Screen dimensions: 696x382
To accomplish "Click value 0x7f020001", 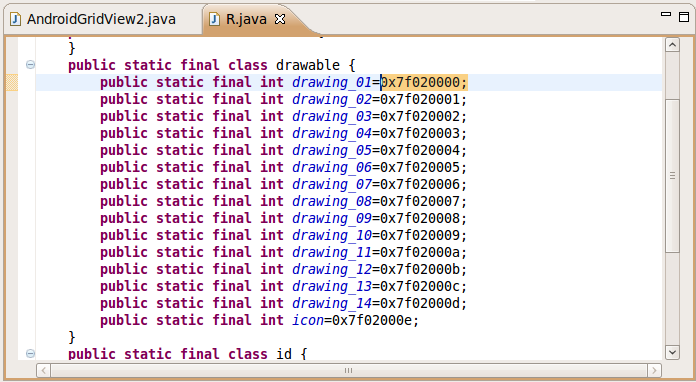I will click(420, 99).
